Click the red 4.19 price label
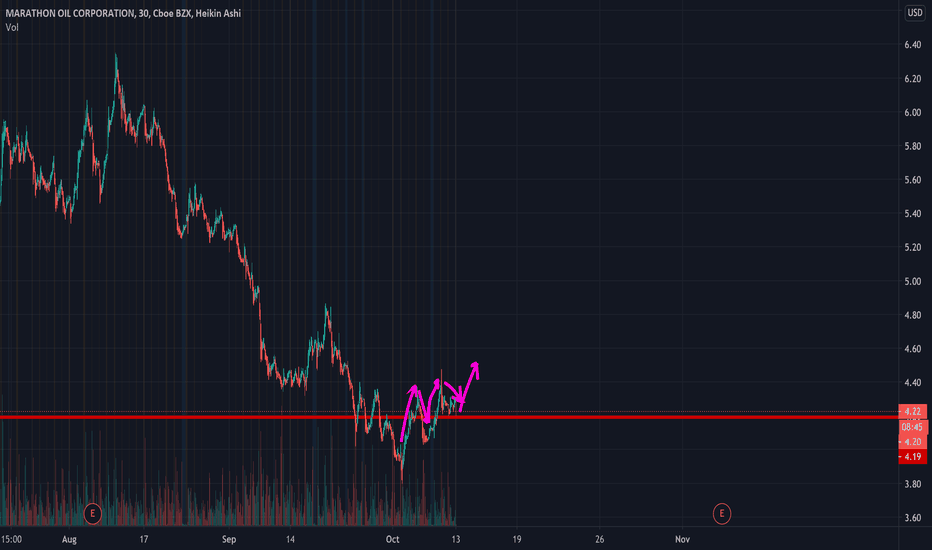The width and height of the screenshot is (932, 550). click(x=912, y=457)
